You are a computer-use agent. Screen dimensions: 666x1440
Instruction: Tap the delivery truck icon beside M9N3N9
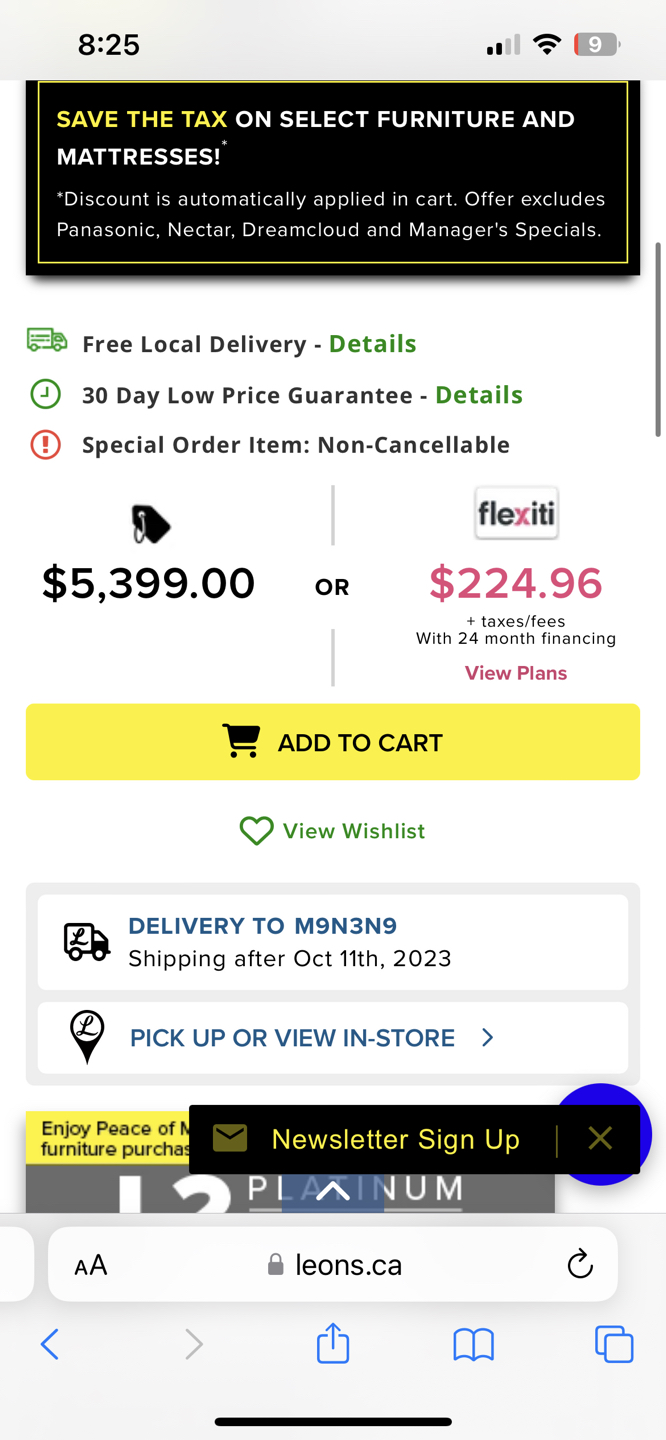pyautogui.click(x=87, y=941)
